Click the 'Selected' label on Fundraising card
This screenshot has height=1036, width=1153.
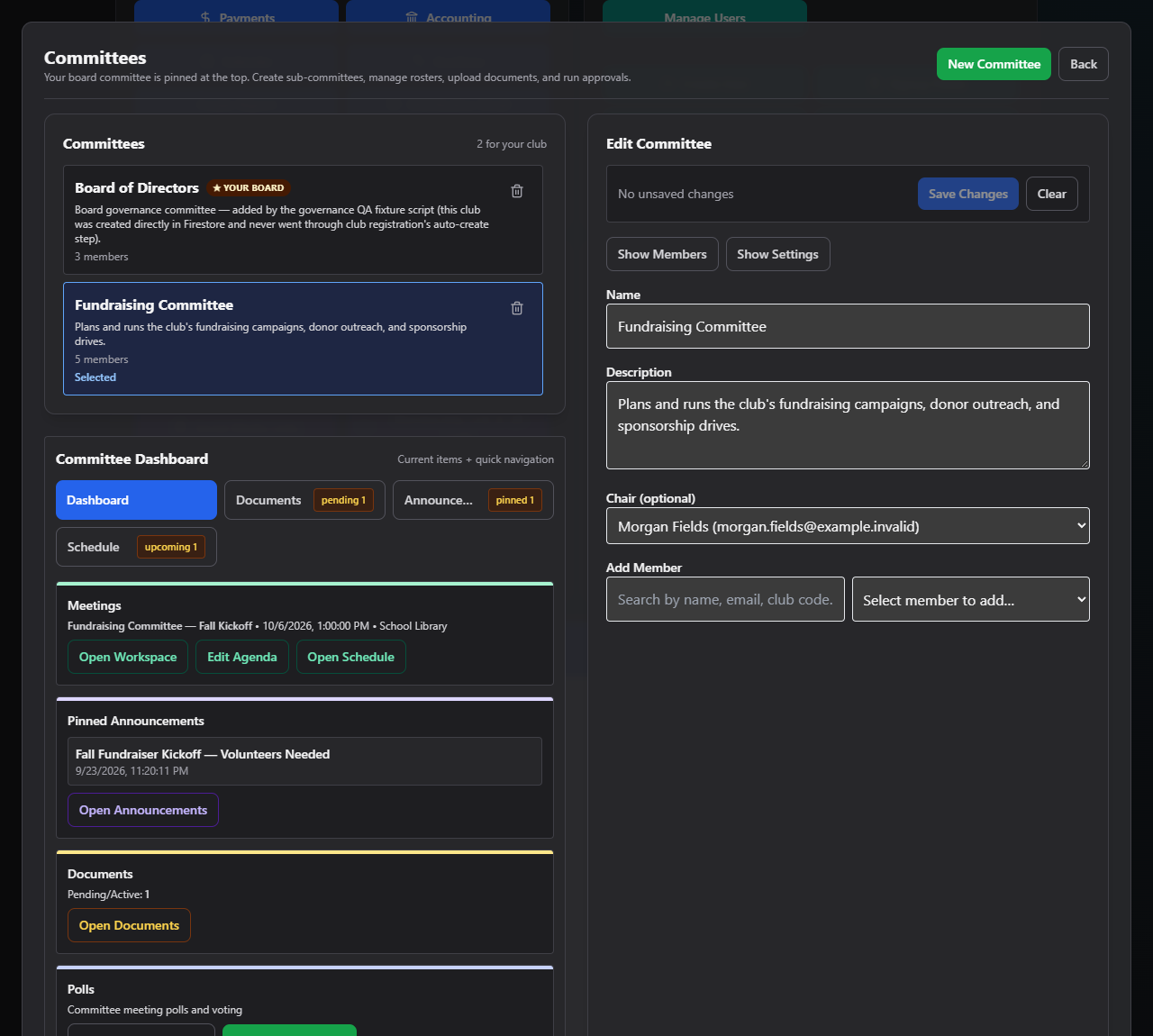95,377
